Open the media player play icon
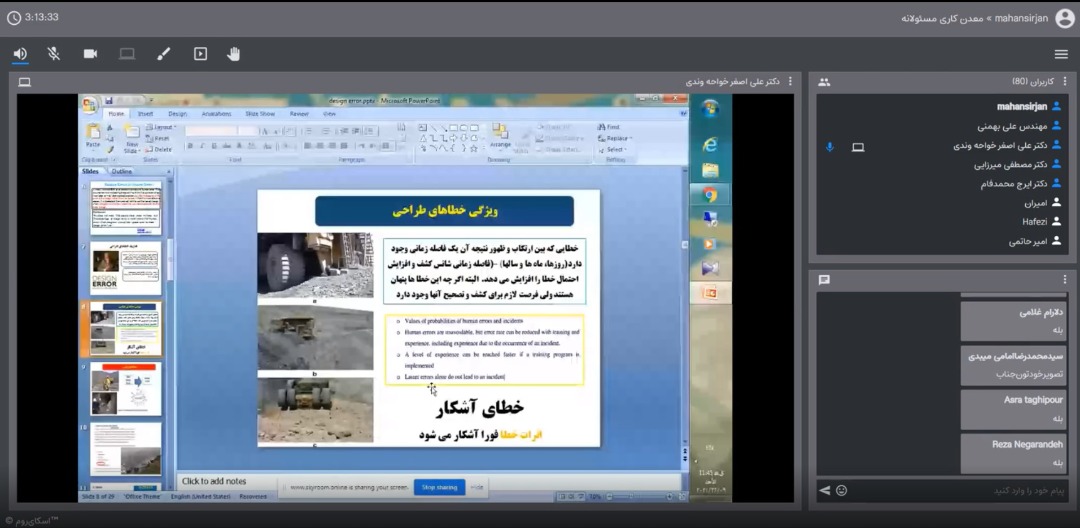 [200, 54]
